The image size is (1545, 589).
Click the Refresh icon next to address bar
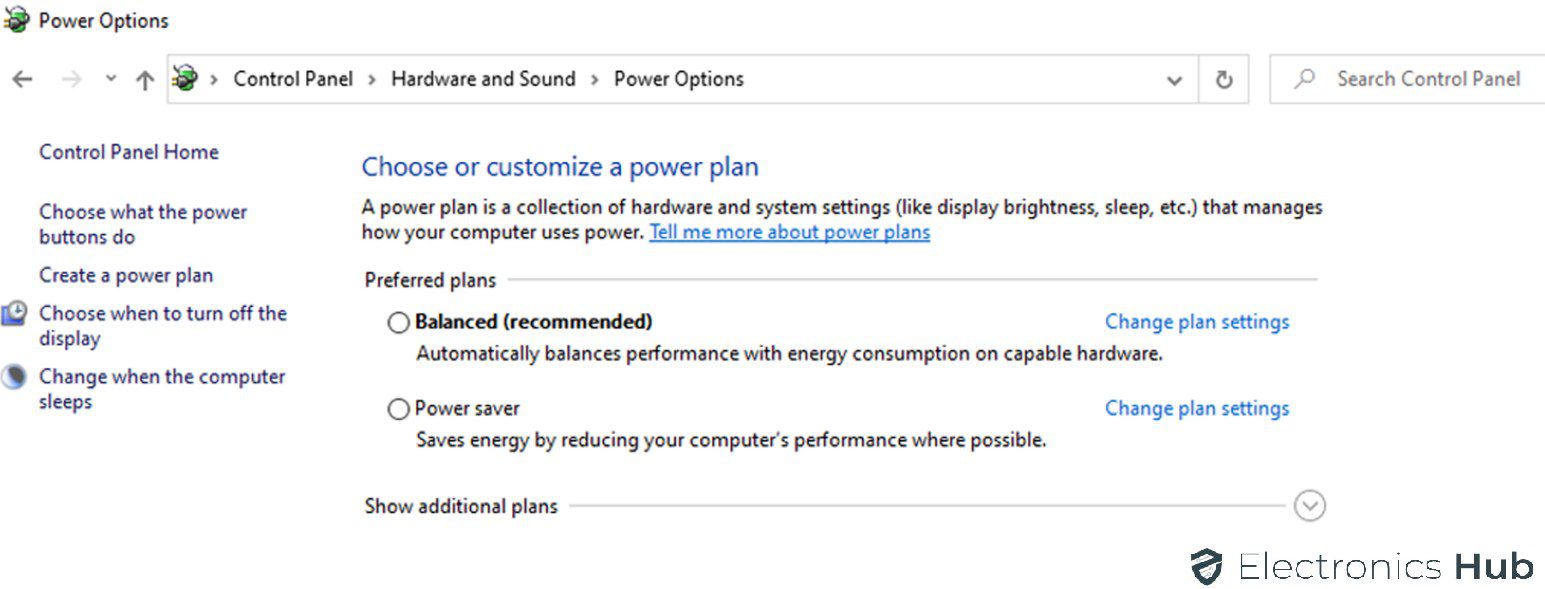[1224, 78]
